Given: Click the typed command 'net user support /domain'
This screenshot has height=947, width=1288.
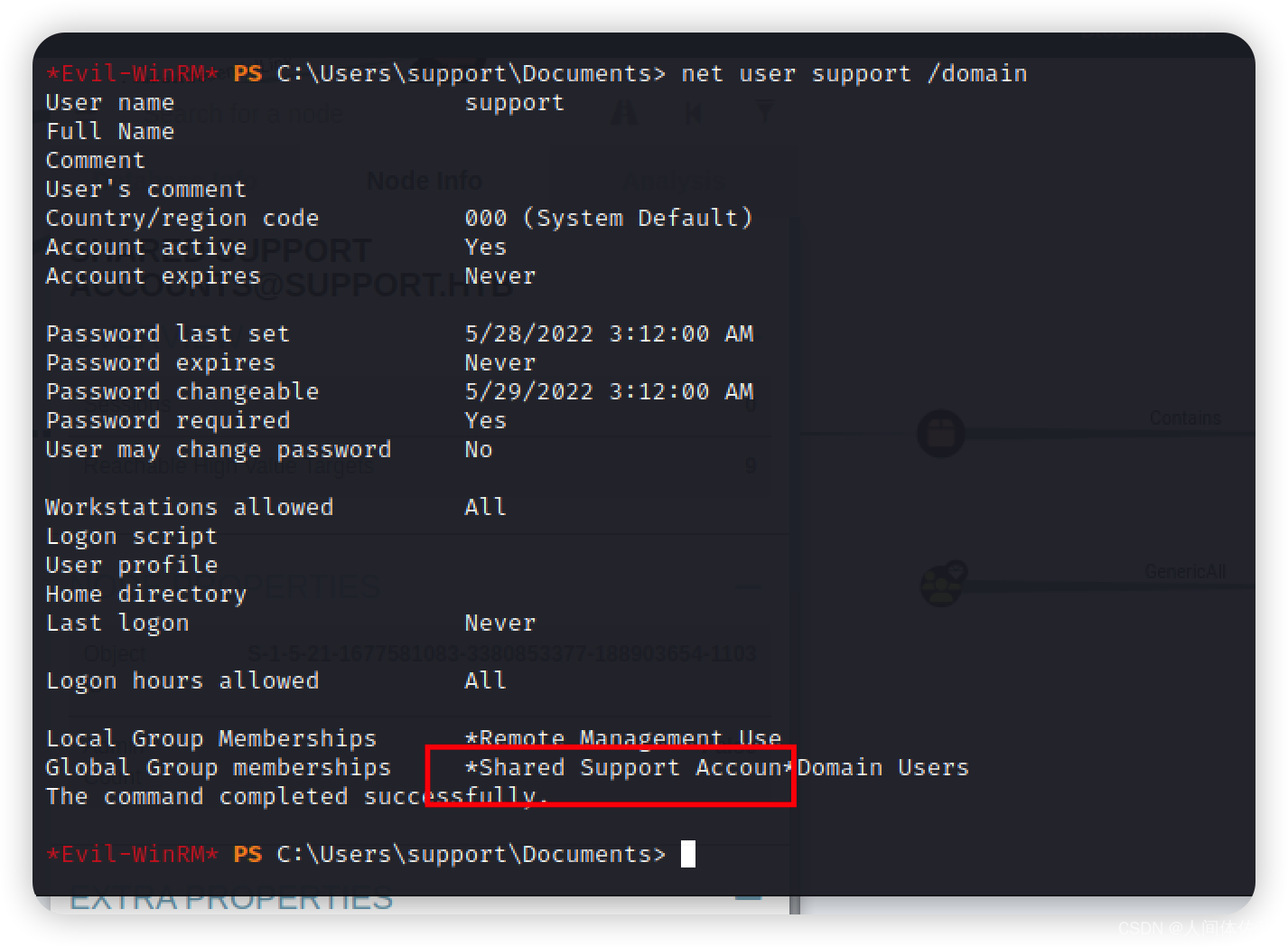Looking at the screenshot, I should tap(854, 73).
